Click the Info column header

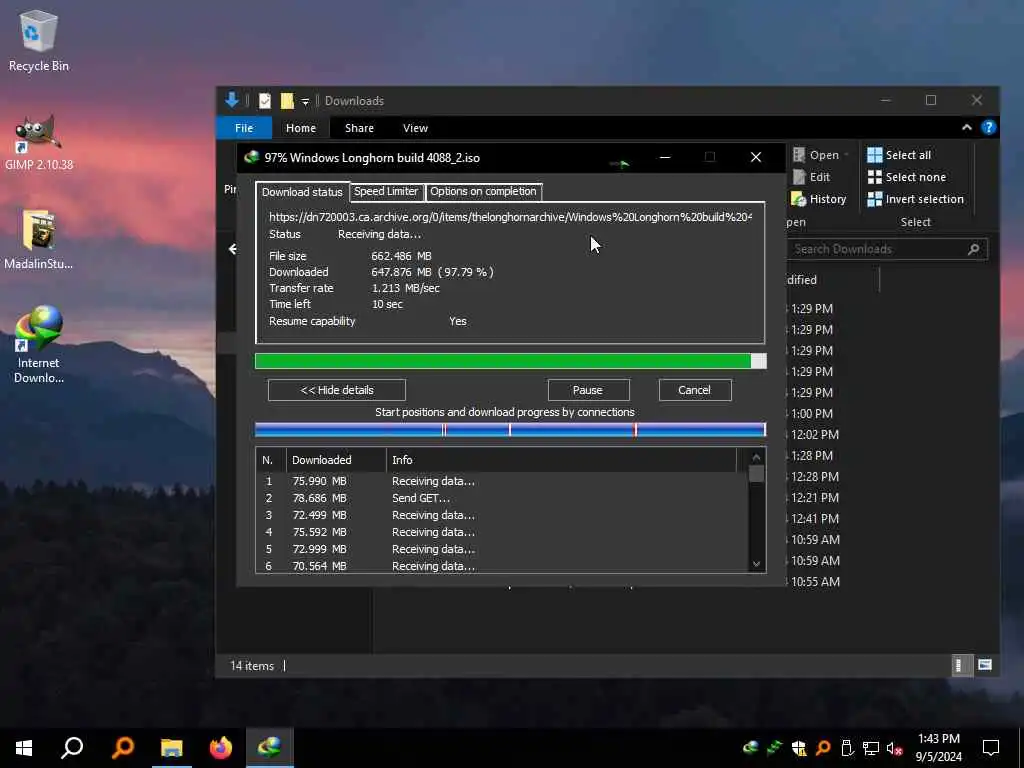[x=562, y=460]
